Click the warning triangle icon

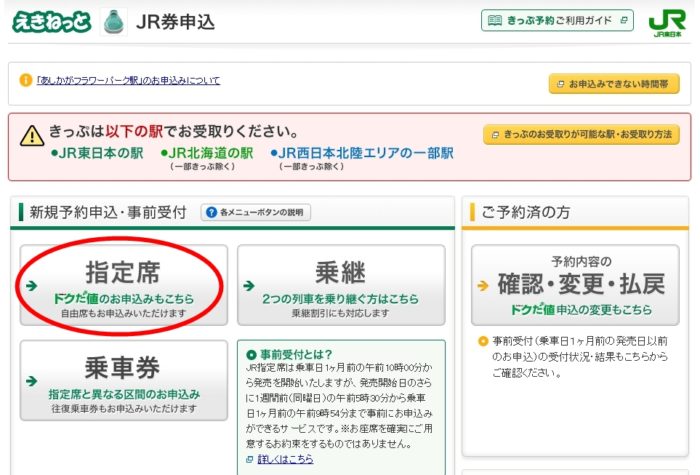(32, 136)
